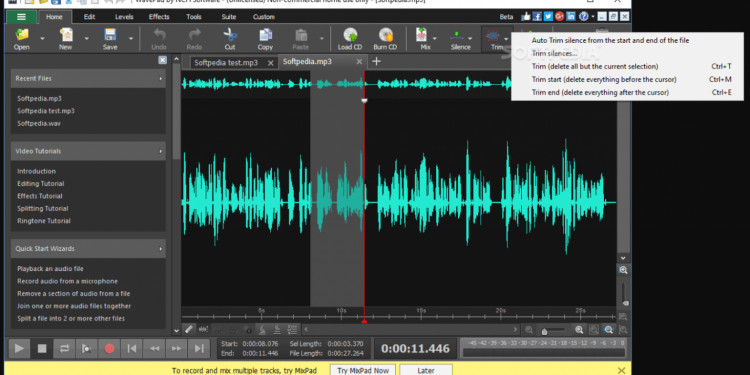Viewport: 750px width, 375px height.
Task: Click Split a file into 2 or more files
Action: pos(71,319)
